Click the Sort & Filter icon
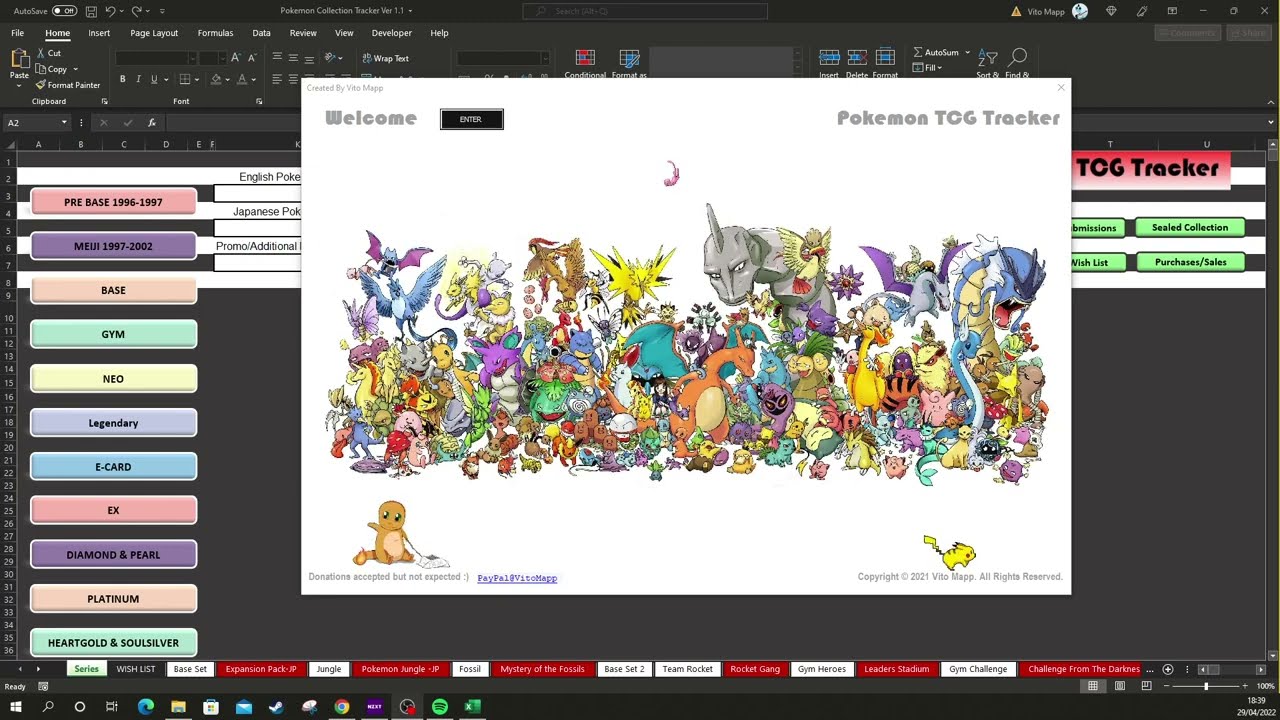The image size is (1280, 720). pyautogui.click(x=988, y=58)
